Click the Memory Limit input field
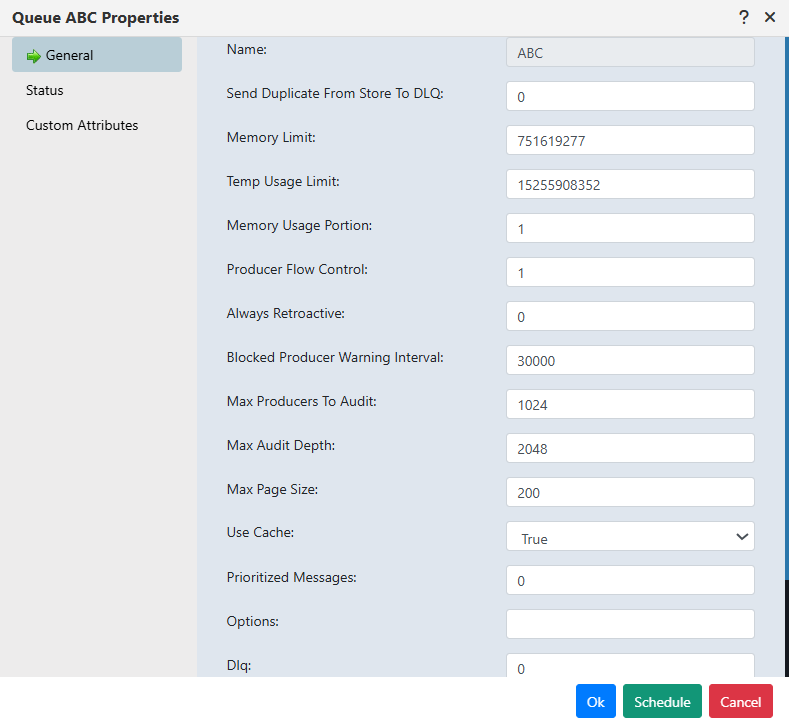 tap(630, 140)
